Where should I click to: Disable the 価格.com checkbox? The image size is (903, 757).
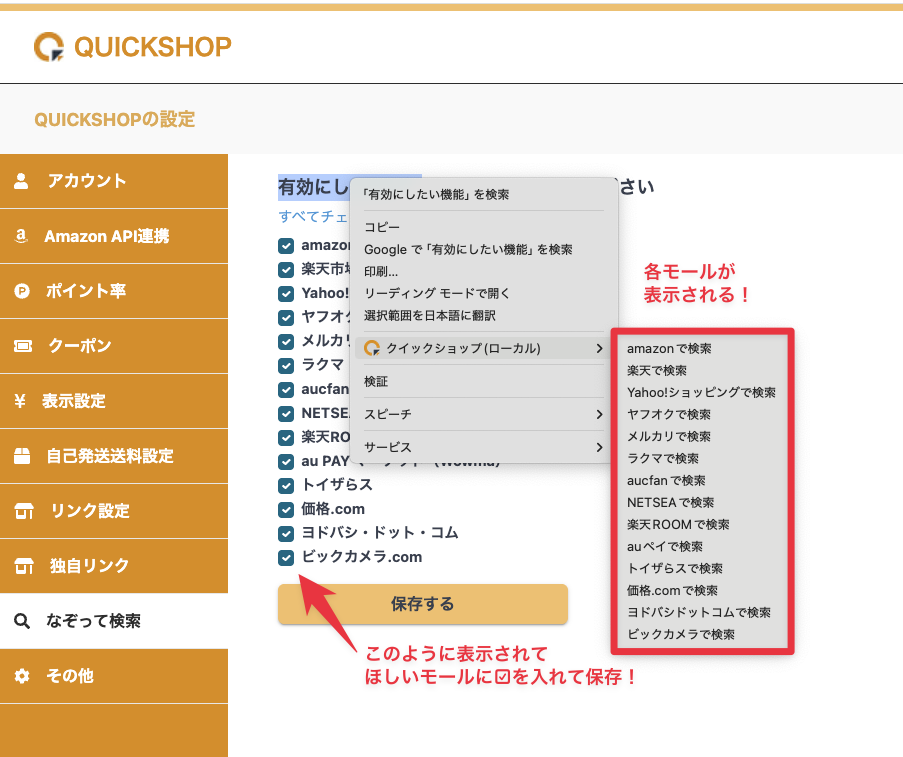(x=286, y=509)
